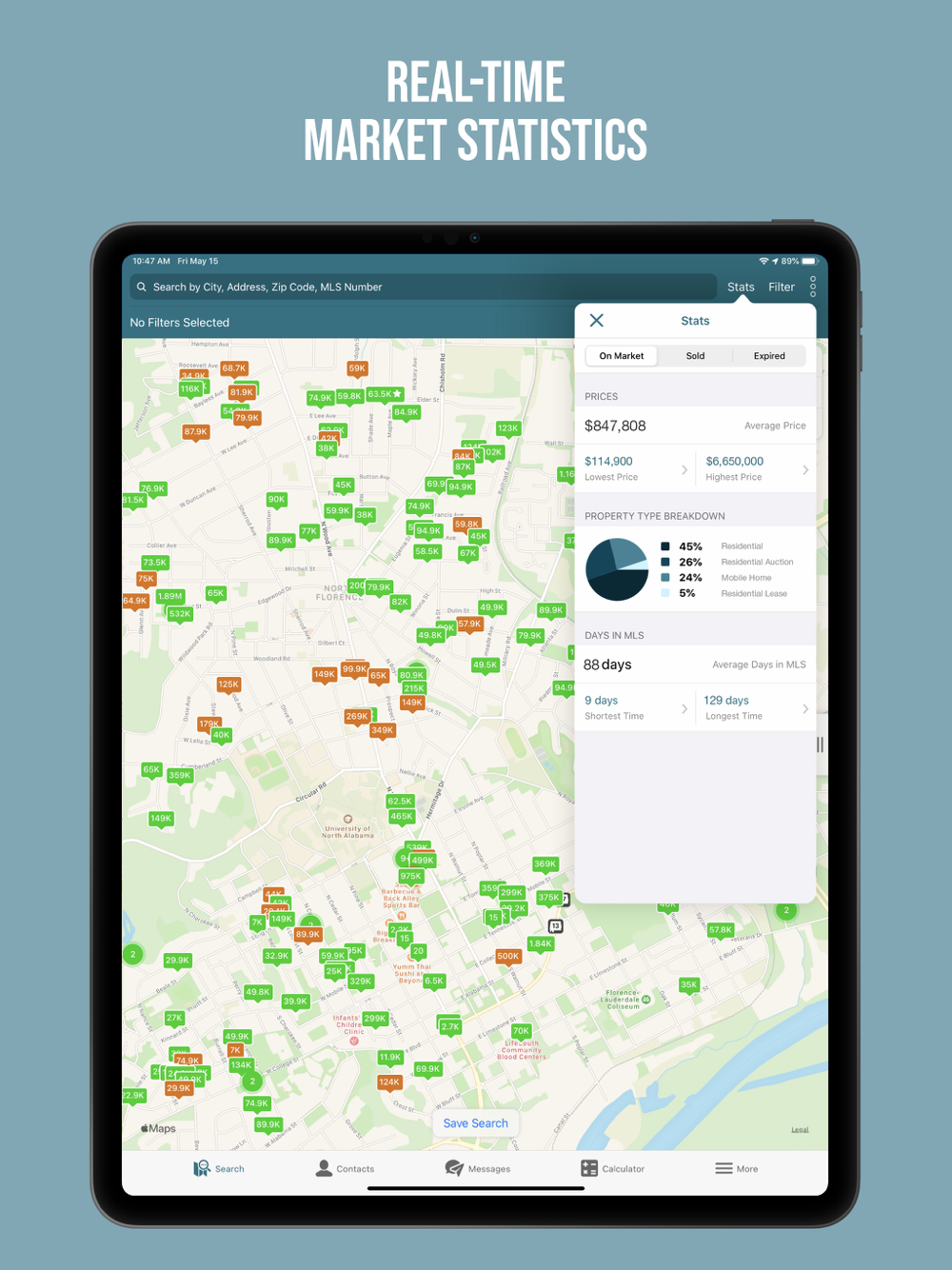Expand the Lowest Price $114,900 listing

[x=635, y=468]
